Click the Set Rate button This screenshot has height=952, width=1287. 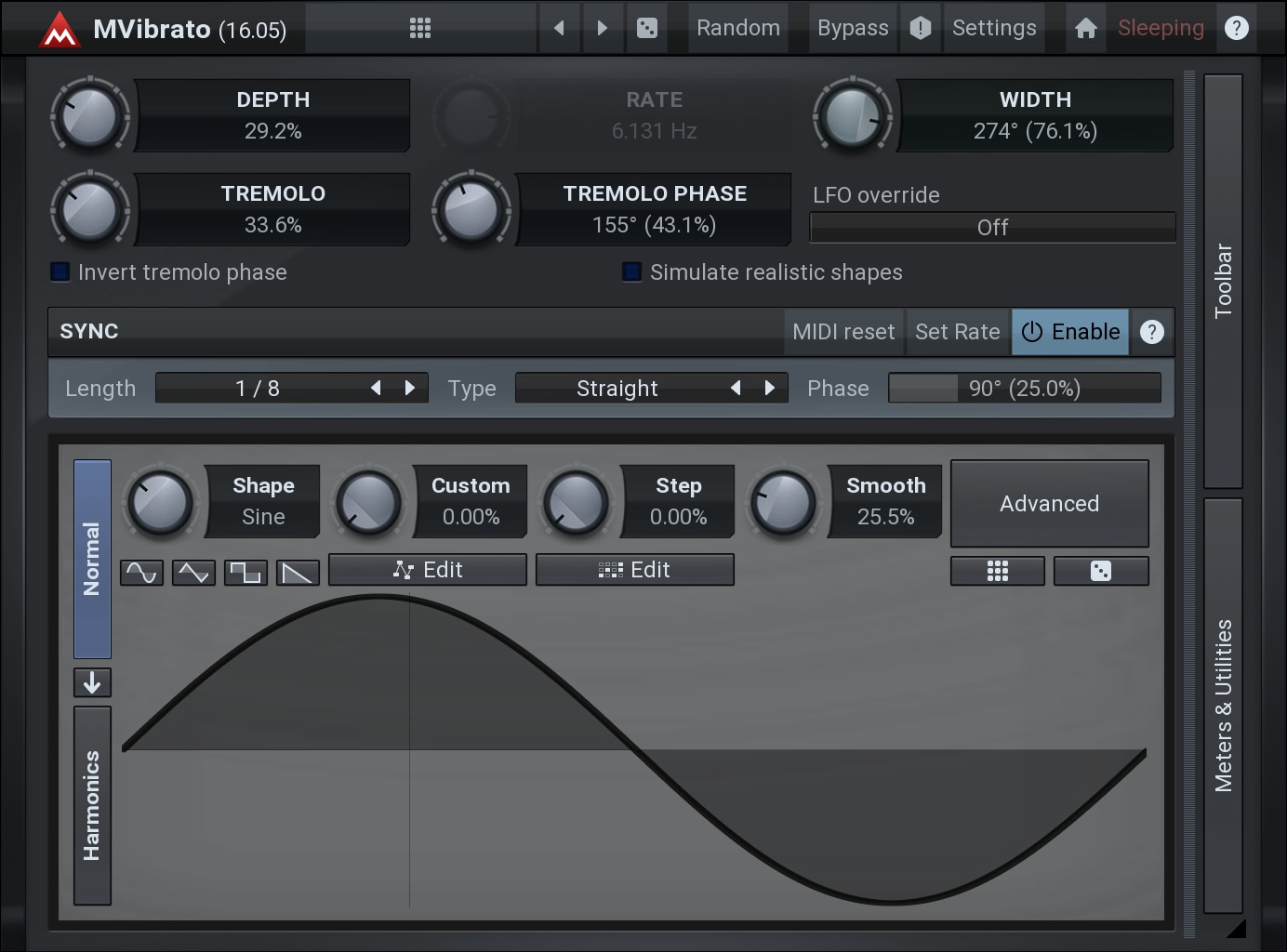958,332
